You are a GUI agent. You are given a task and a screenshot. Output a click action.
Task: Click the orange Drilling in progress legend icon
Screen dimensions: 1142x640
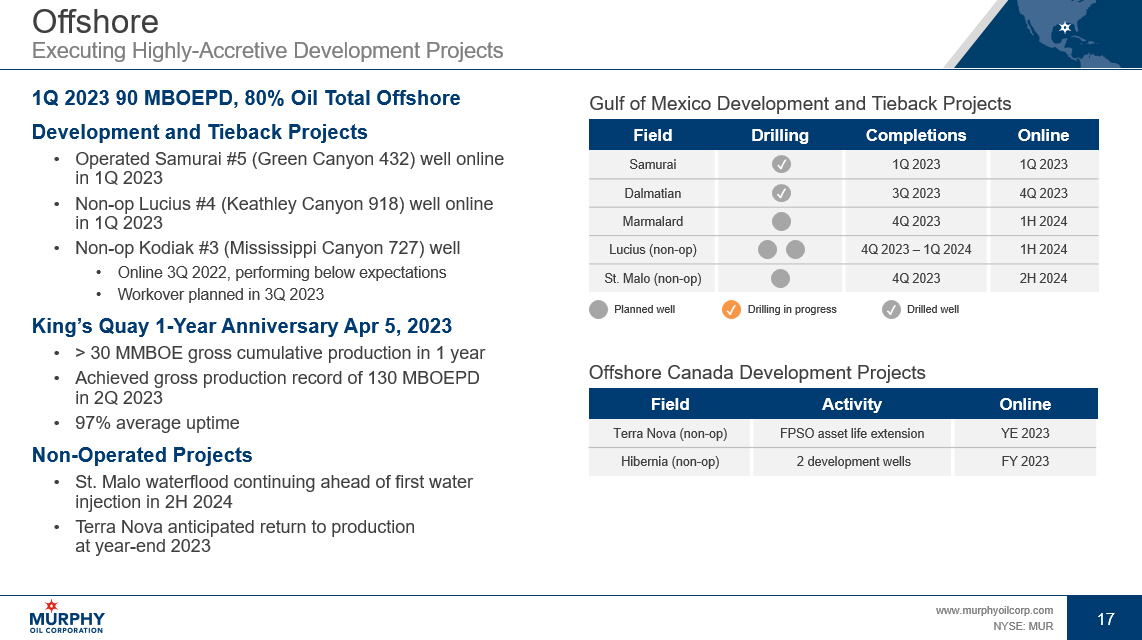(x=731, y=309)
